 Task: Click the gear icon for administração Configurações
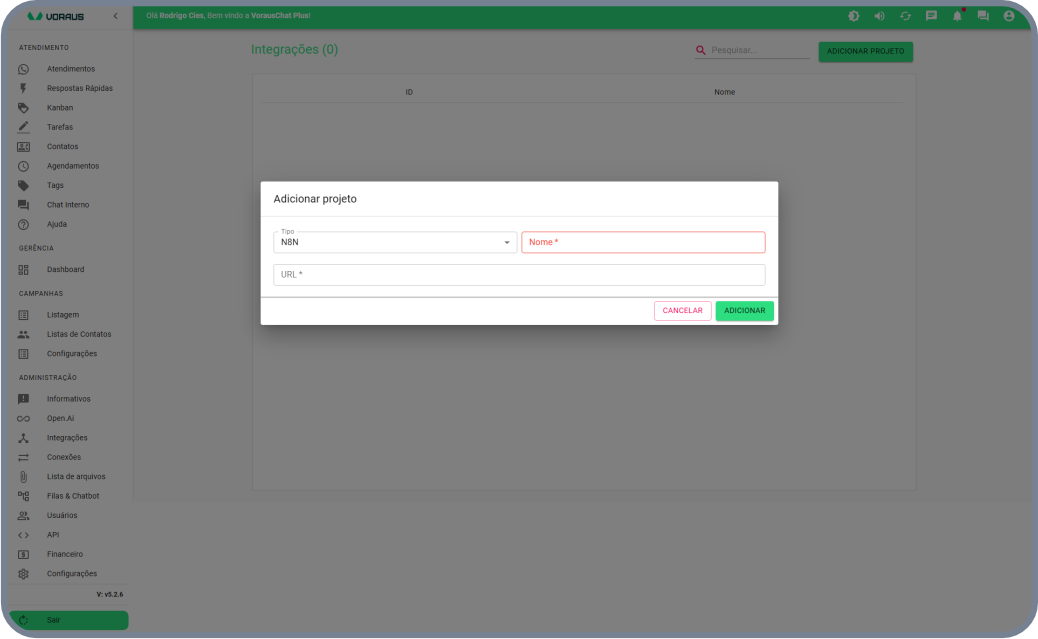pos(23,574)
